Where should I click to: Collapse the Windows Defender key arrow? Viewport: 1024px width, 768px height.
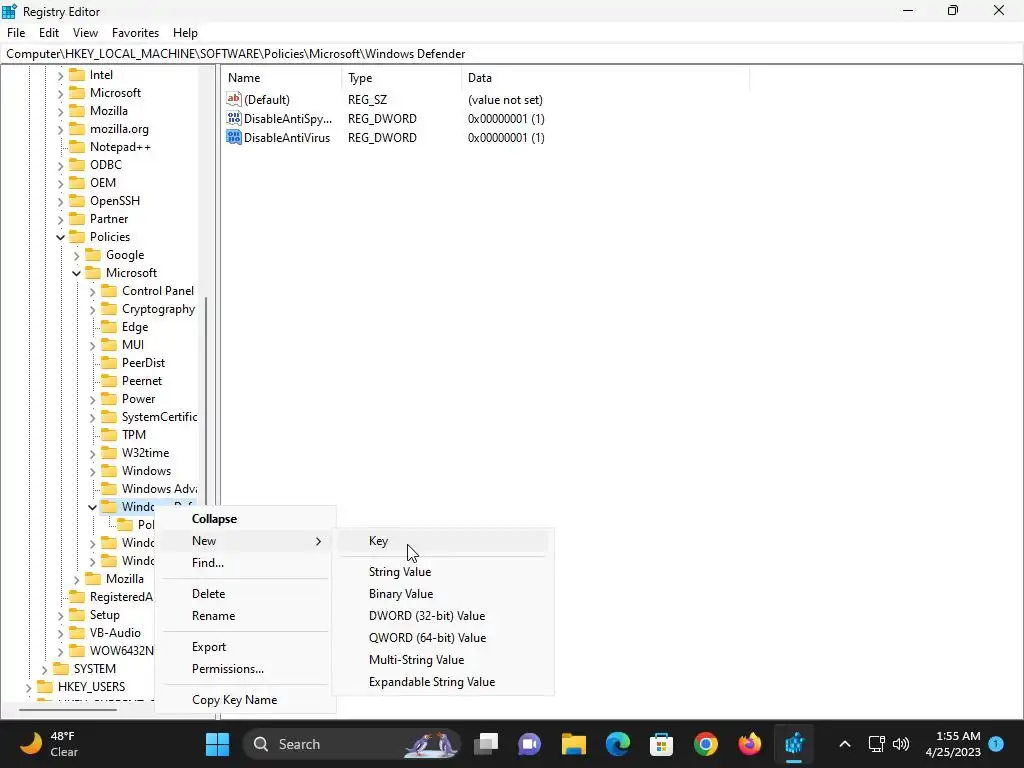click(92, 507)
